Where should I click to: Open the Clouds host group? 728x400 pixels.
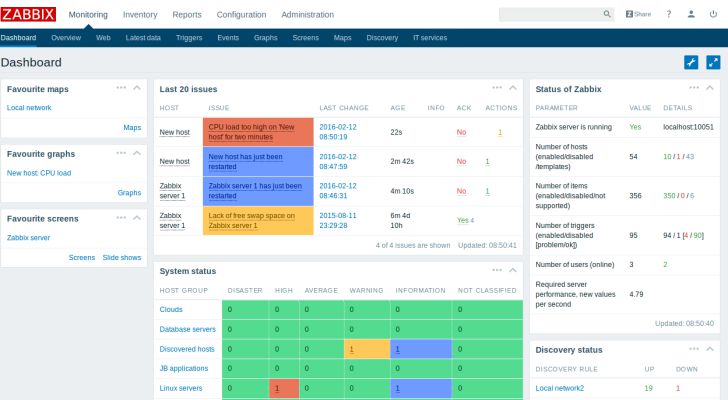(171, 310)
